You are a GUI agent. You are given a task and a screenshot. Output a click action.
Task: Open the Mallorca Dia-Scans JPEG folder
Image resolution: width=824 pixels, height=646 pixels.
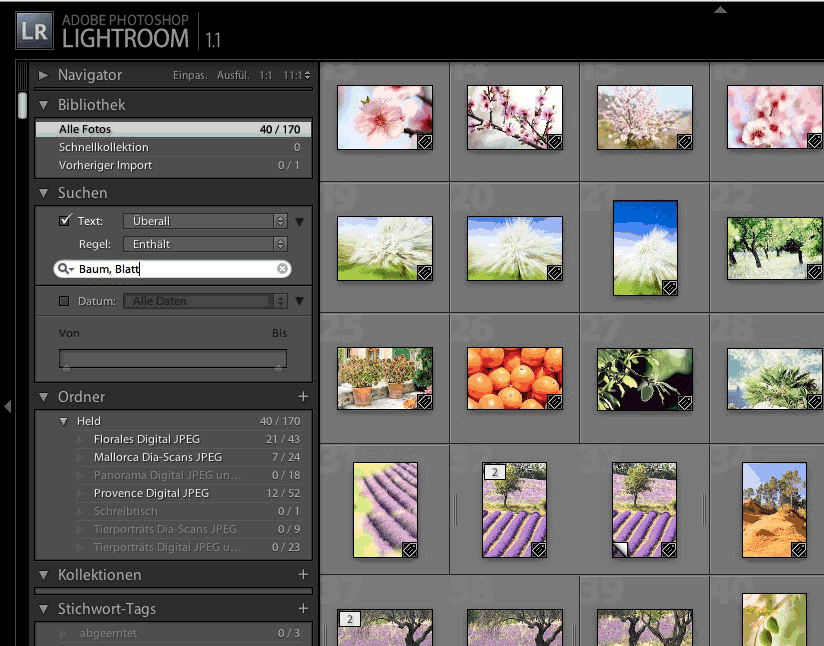173,457
